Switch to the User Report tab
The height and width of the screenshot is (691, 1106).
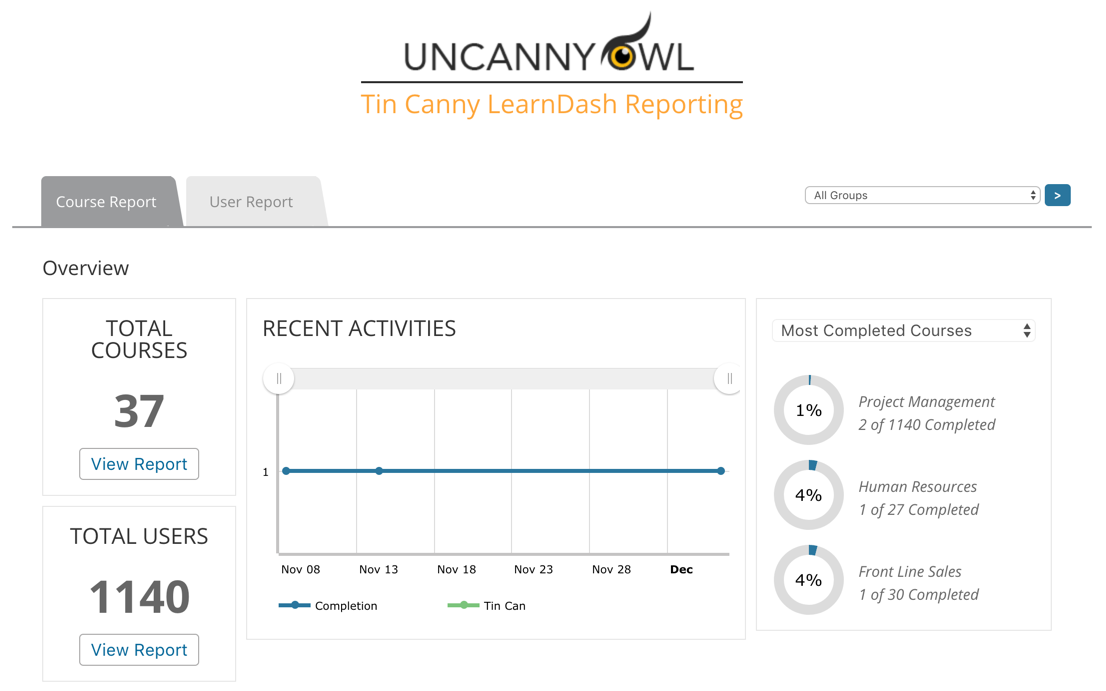pyautogui.click(x=251, y=202)
